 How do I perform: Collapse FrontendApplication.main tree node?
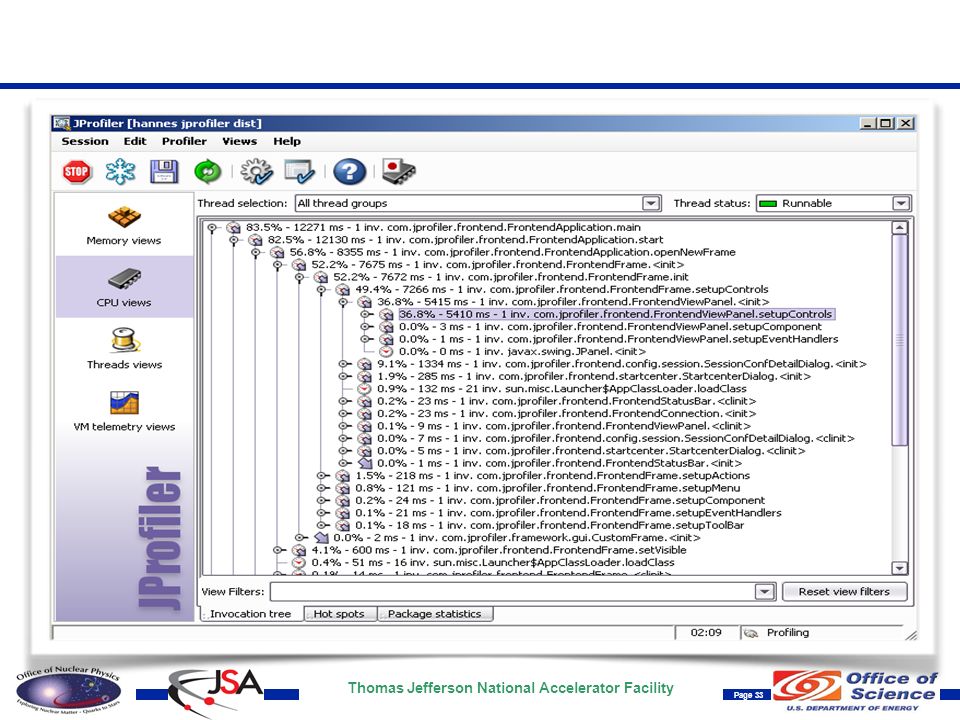point(212,227)
